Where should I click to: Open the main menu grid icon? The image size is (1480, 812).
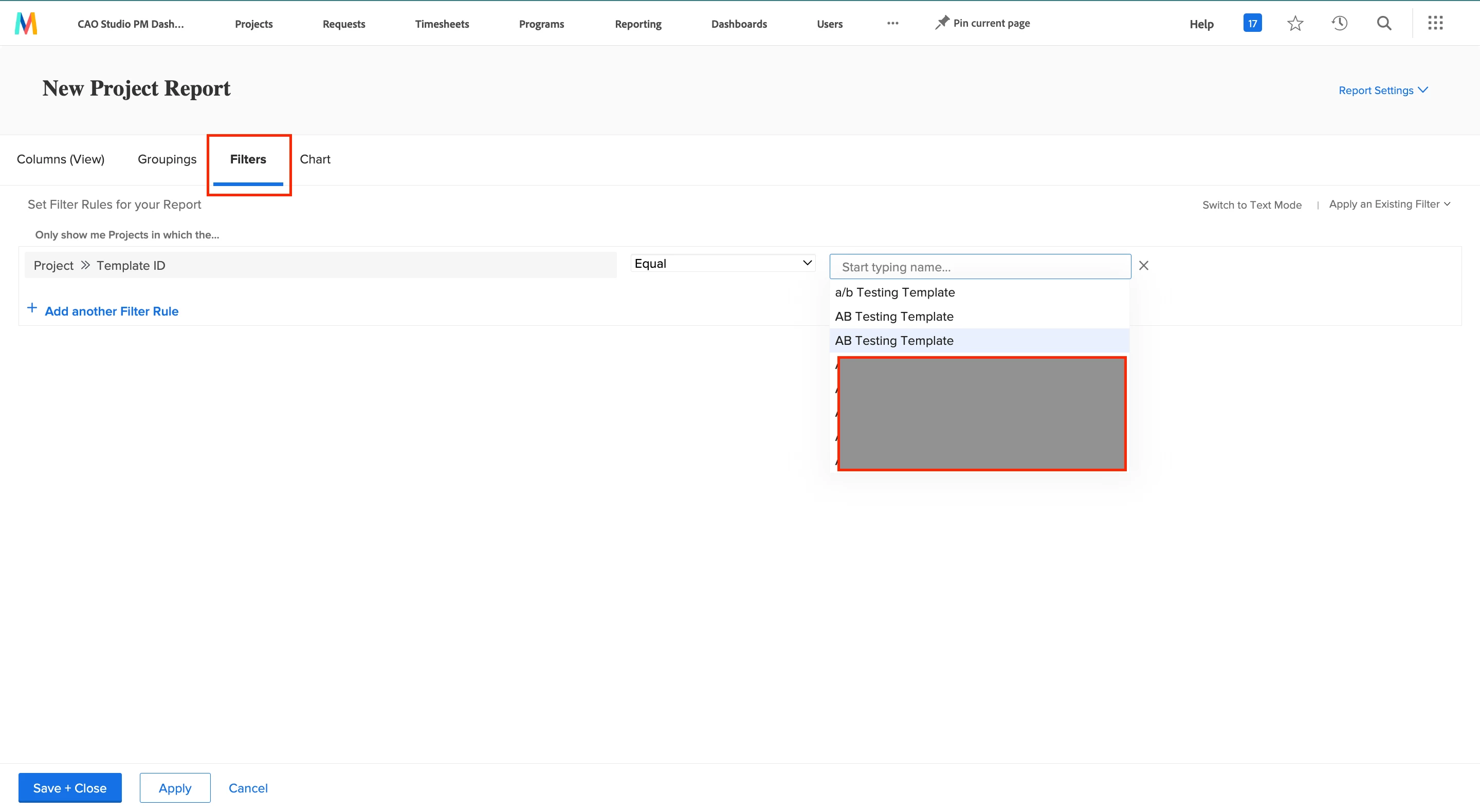tap(1435, 24)
